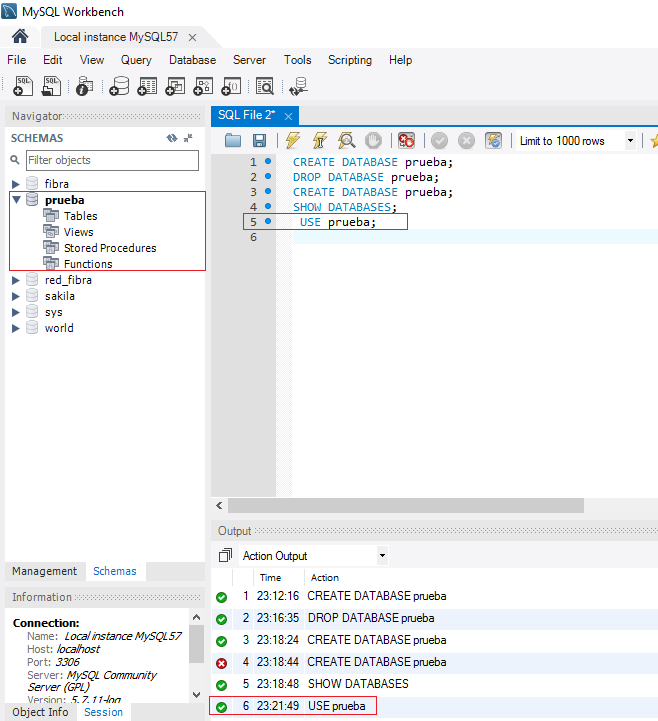Run EXPLAIN on current statement icon
This screenshot has width=658, height=721.
pyautogui.click(x=347, y=140)
